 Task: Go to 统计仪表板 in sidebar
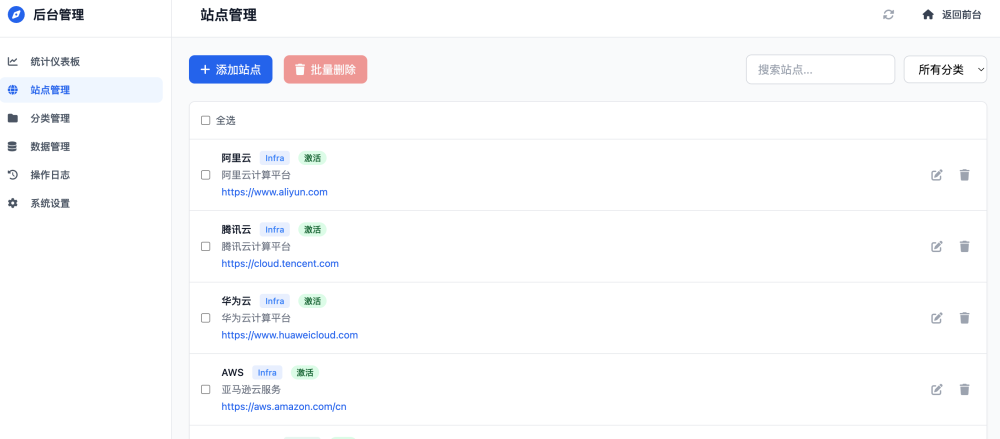click(x=81, y=62)
